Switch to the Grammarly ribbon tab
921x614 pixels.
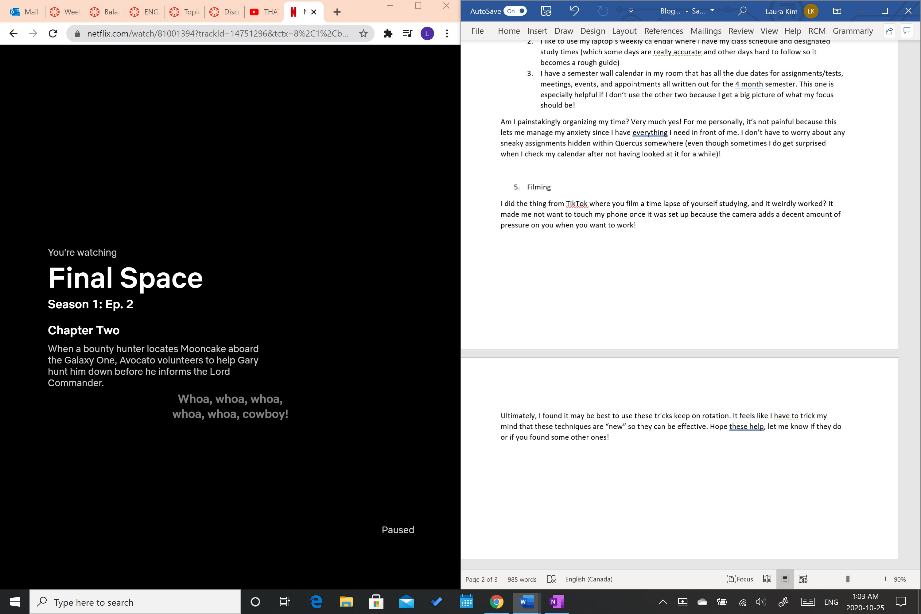tap(852, 31)
